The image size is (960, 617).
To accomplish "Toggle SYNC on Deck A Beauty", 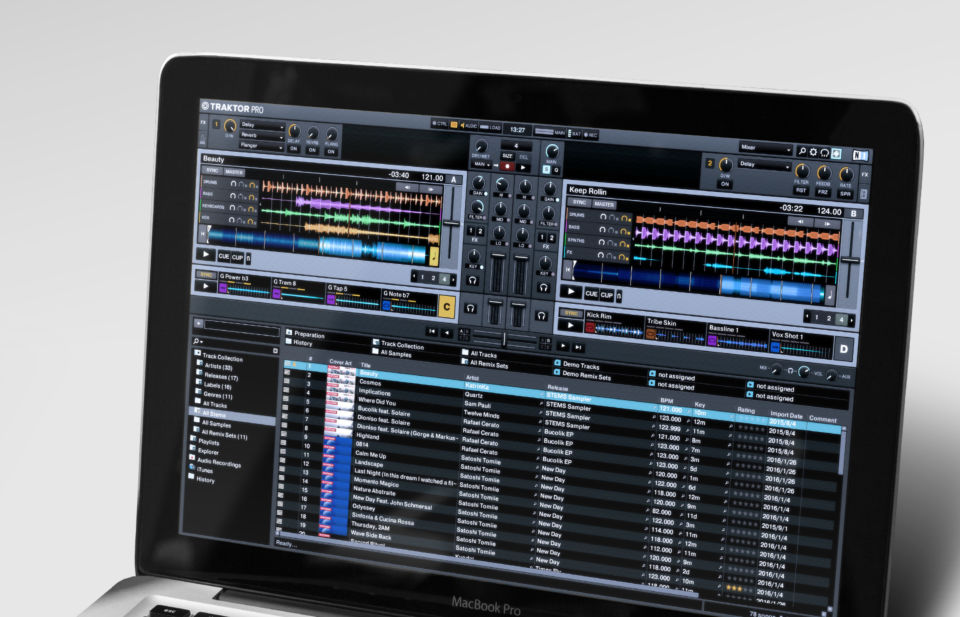I will (213, 171).
